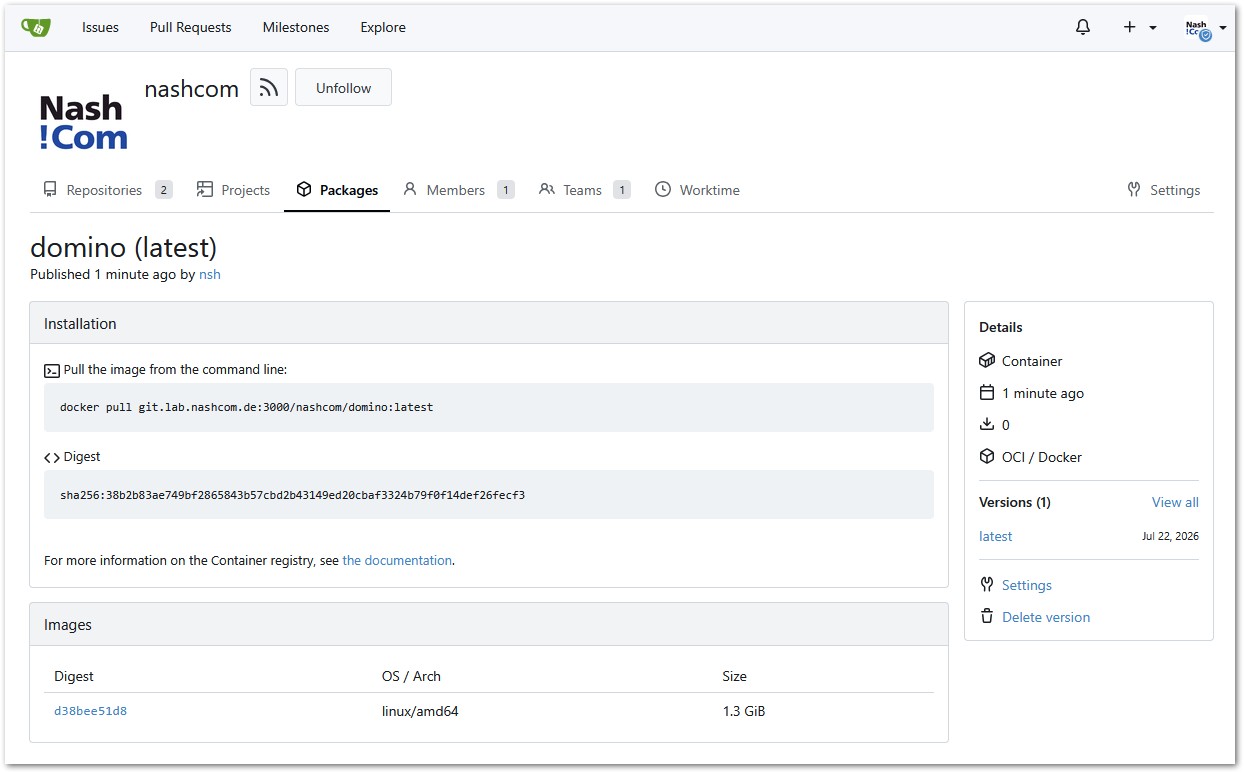Switch to the Teams tab
The image size is (1244, 773).
point(584,190)
